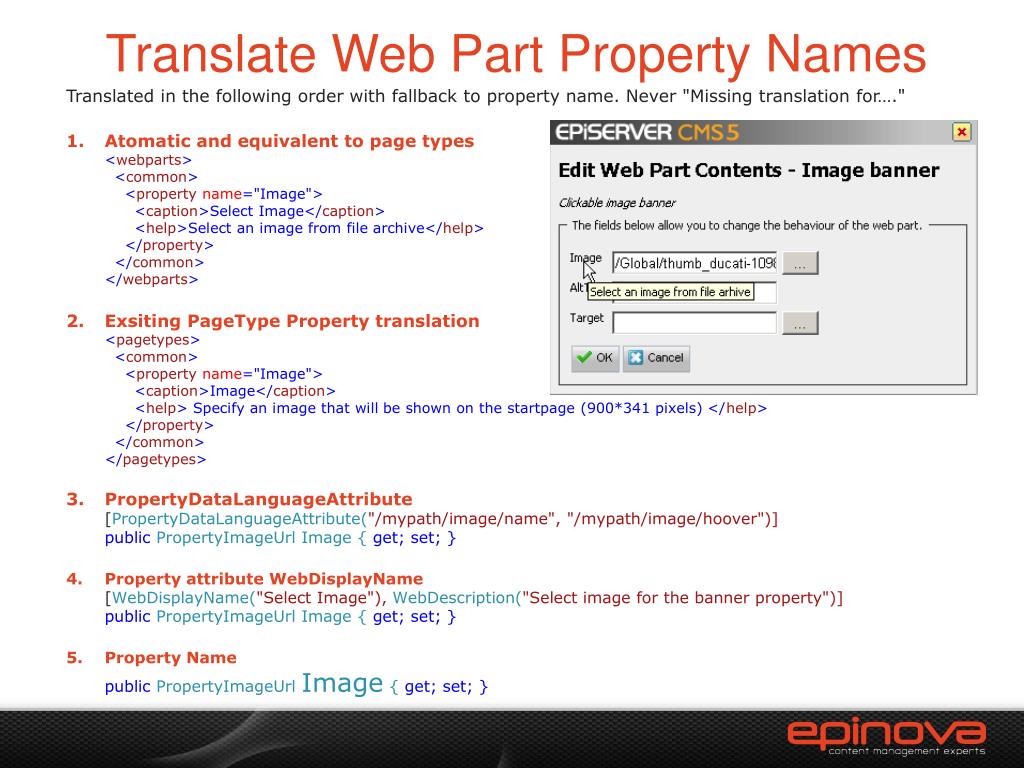Open browse button next to Image field

(x=800, y=263)
